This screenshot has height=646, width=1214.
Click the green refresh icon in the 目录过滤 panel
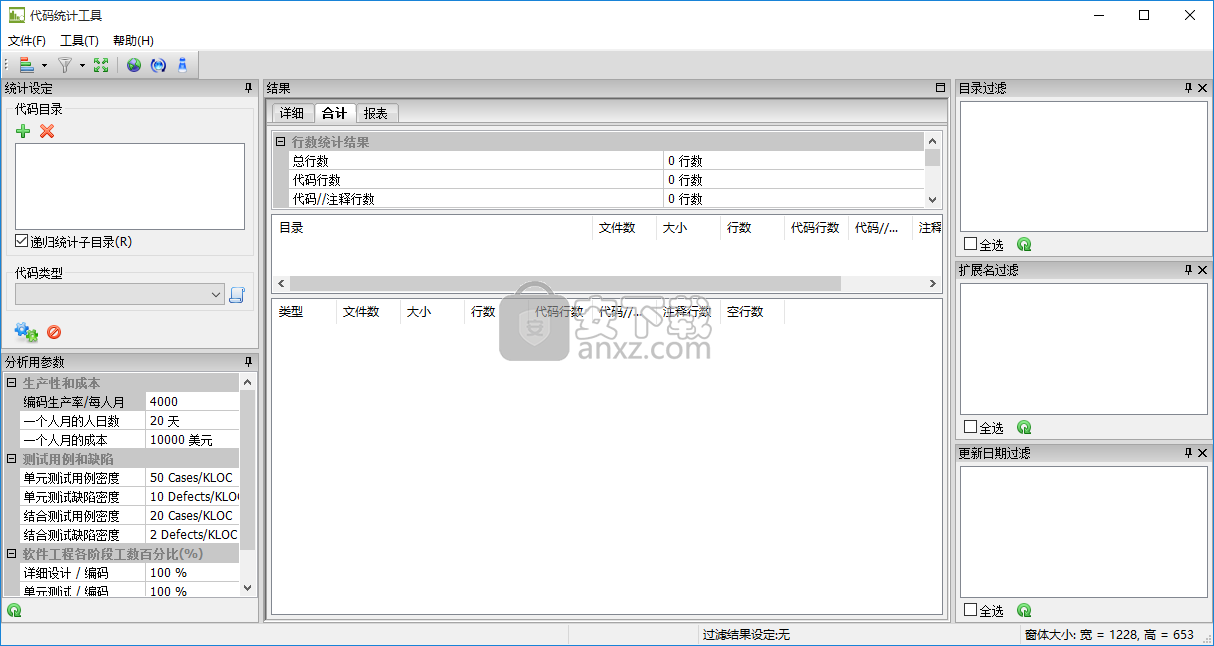1024,244
